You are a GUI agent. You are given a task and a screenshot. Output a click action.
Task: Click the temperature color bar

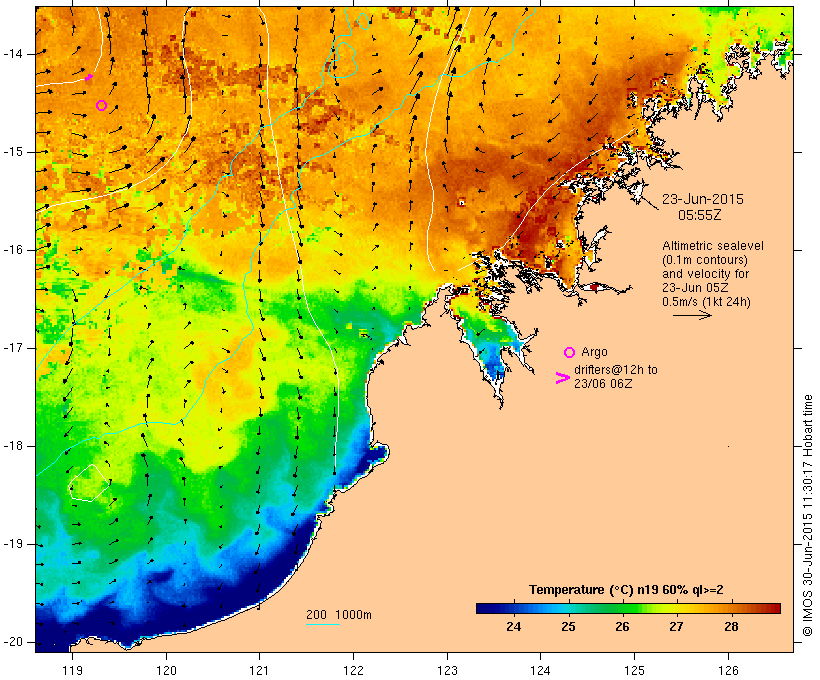[628, 608]
